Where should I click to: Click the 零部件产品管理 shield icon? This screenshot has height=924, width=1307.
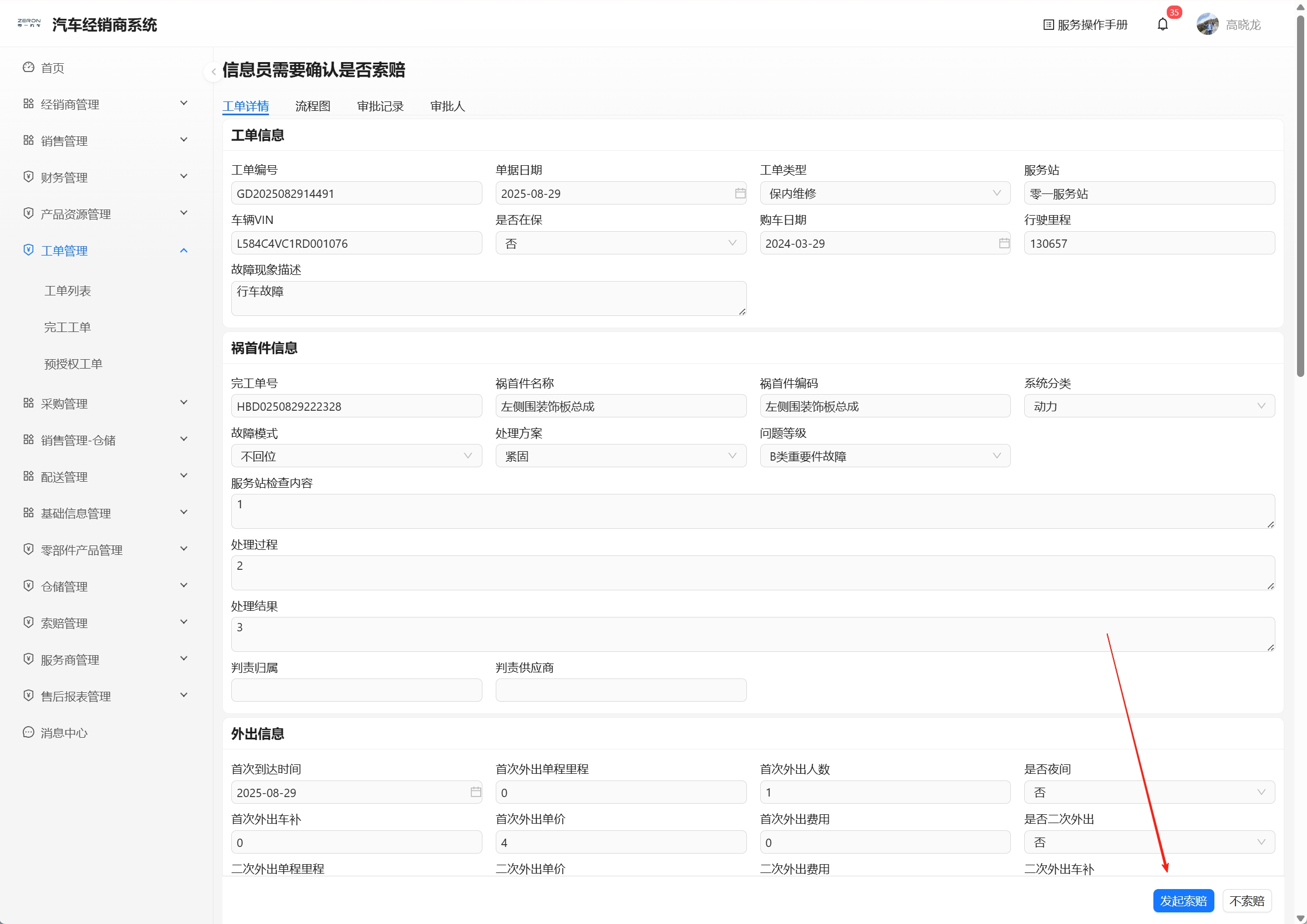[28, 549]
